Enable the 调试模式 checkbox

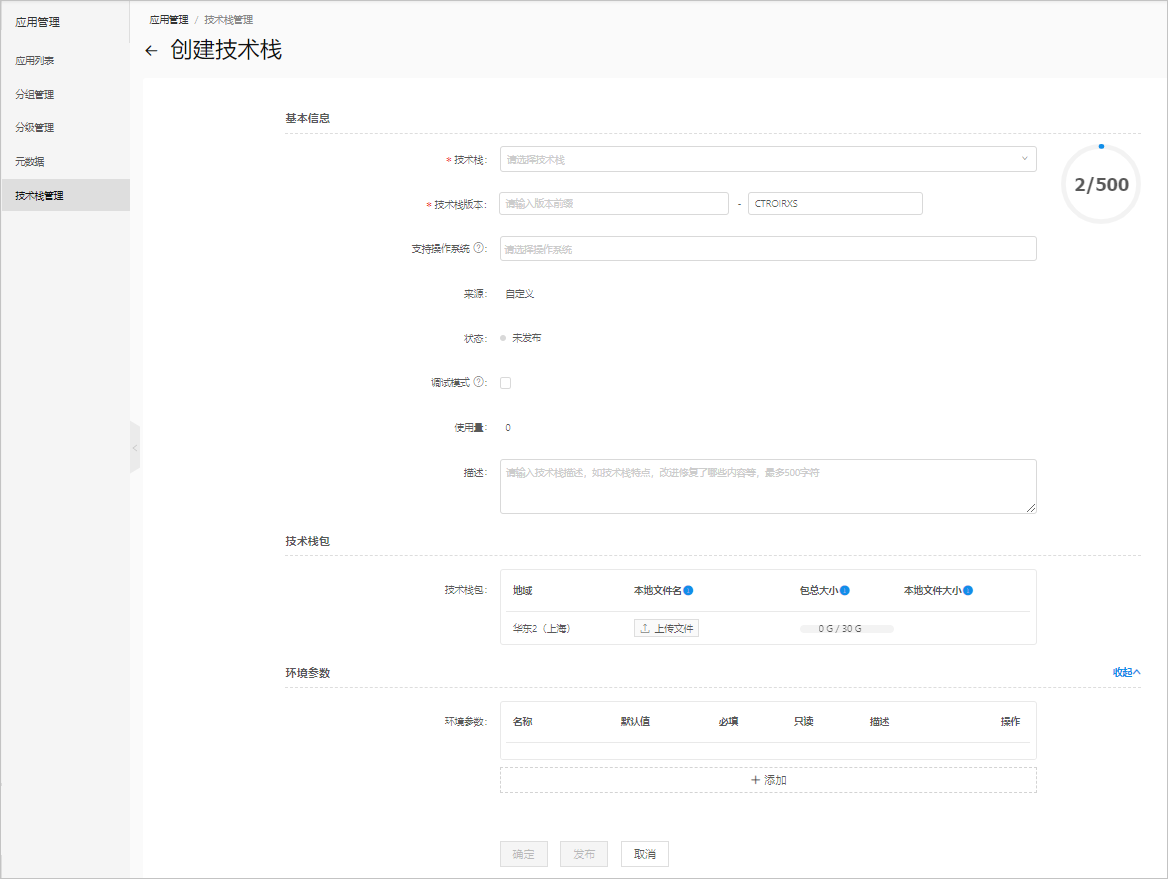click(506, 383)
